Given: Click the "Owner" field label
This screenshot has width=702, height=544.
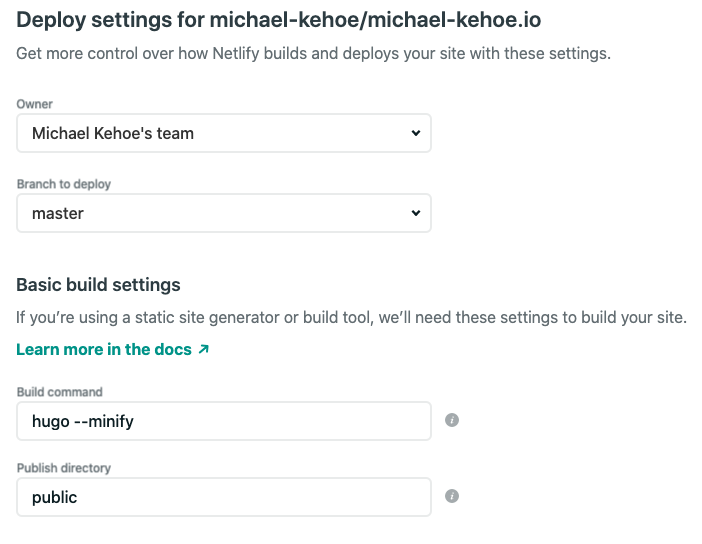Looking at the screenshot, I should tap(35, 104).
